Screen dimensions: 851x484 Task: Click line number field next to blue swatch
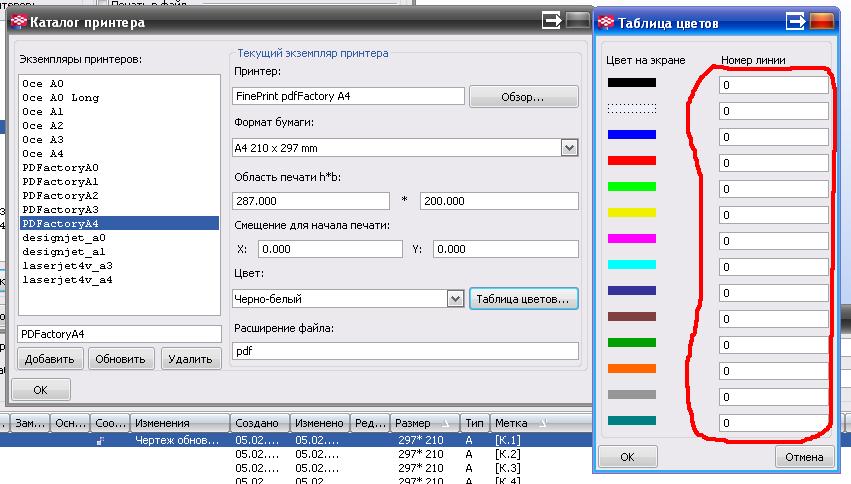click(x=773, y=137)
